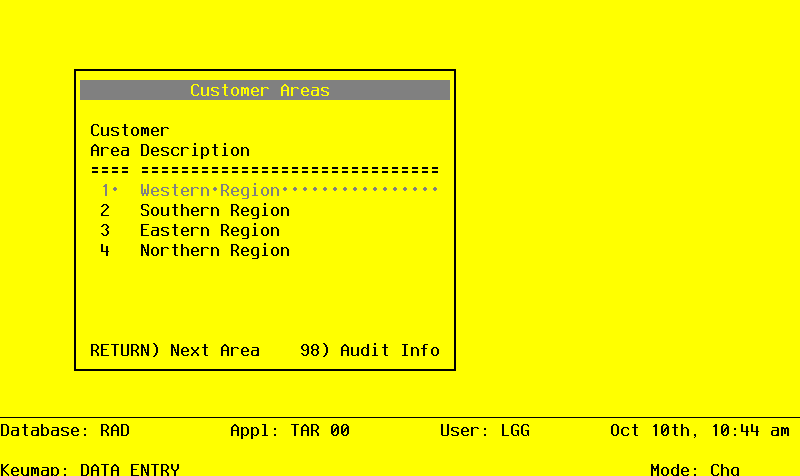Click User: LGG status entry

click(x=485, y=431)
